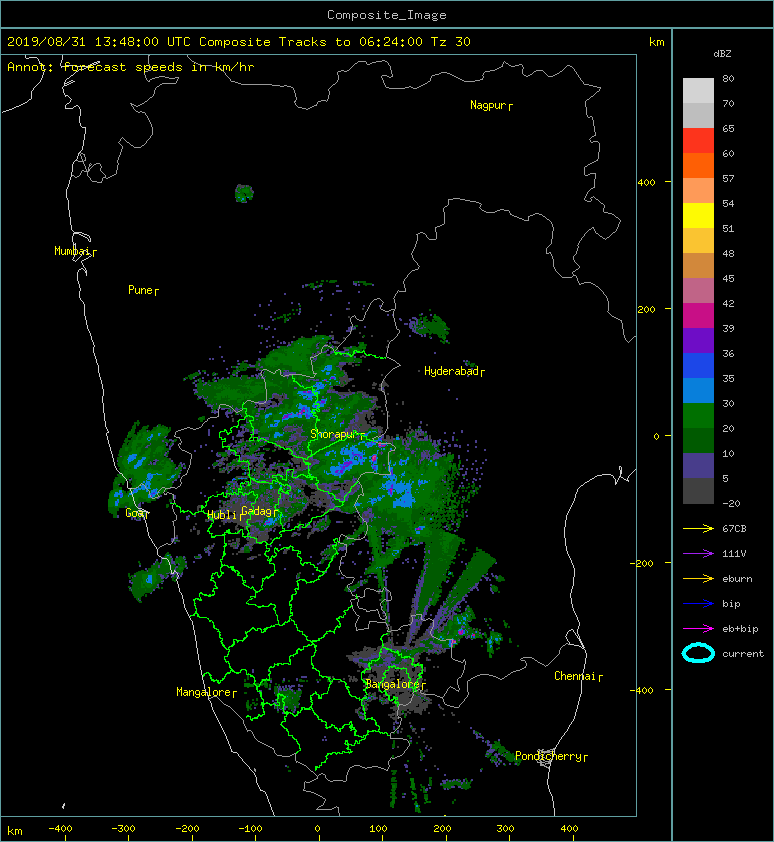This screenshot has width=774, height=842.
Task: Click the -300 tick label on horizontal axis
Action: pos(123,829)
